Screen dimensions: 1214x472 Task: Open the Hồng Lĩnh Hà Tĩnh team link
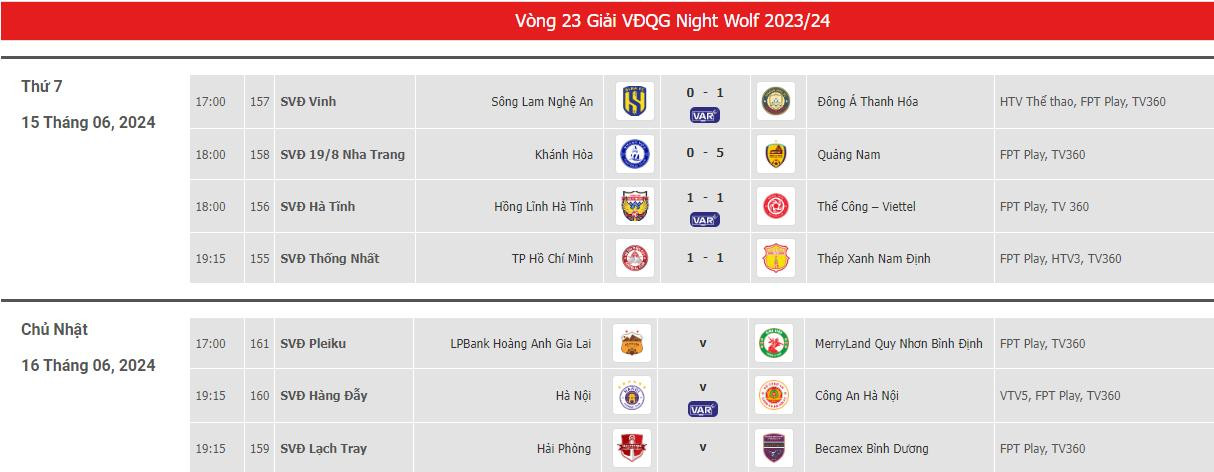(543, 206)
